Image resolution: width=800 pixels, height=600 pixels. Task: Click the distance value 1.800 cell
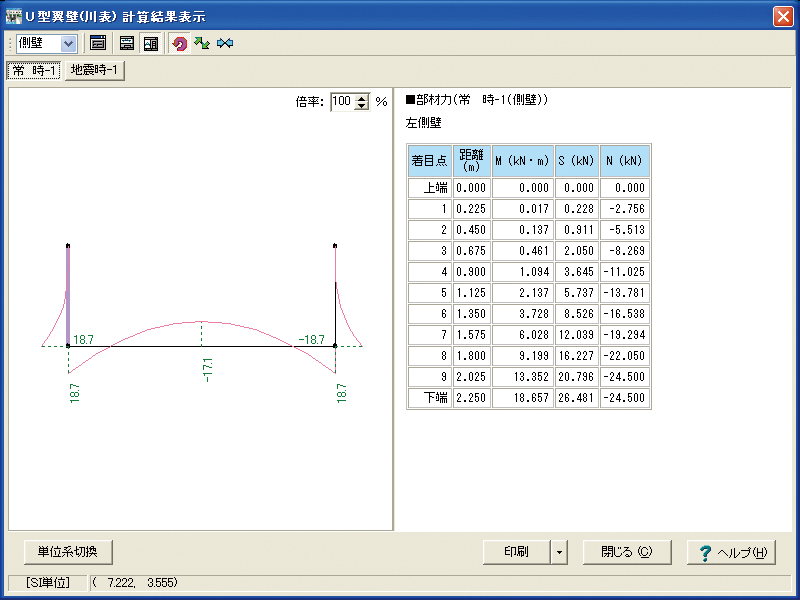coord(472,356)
